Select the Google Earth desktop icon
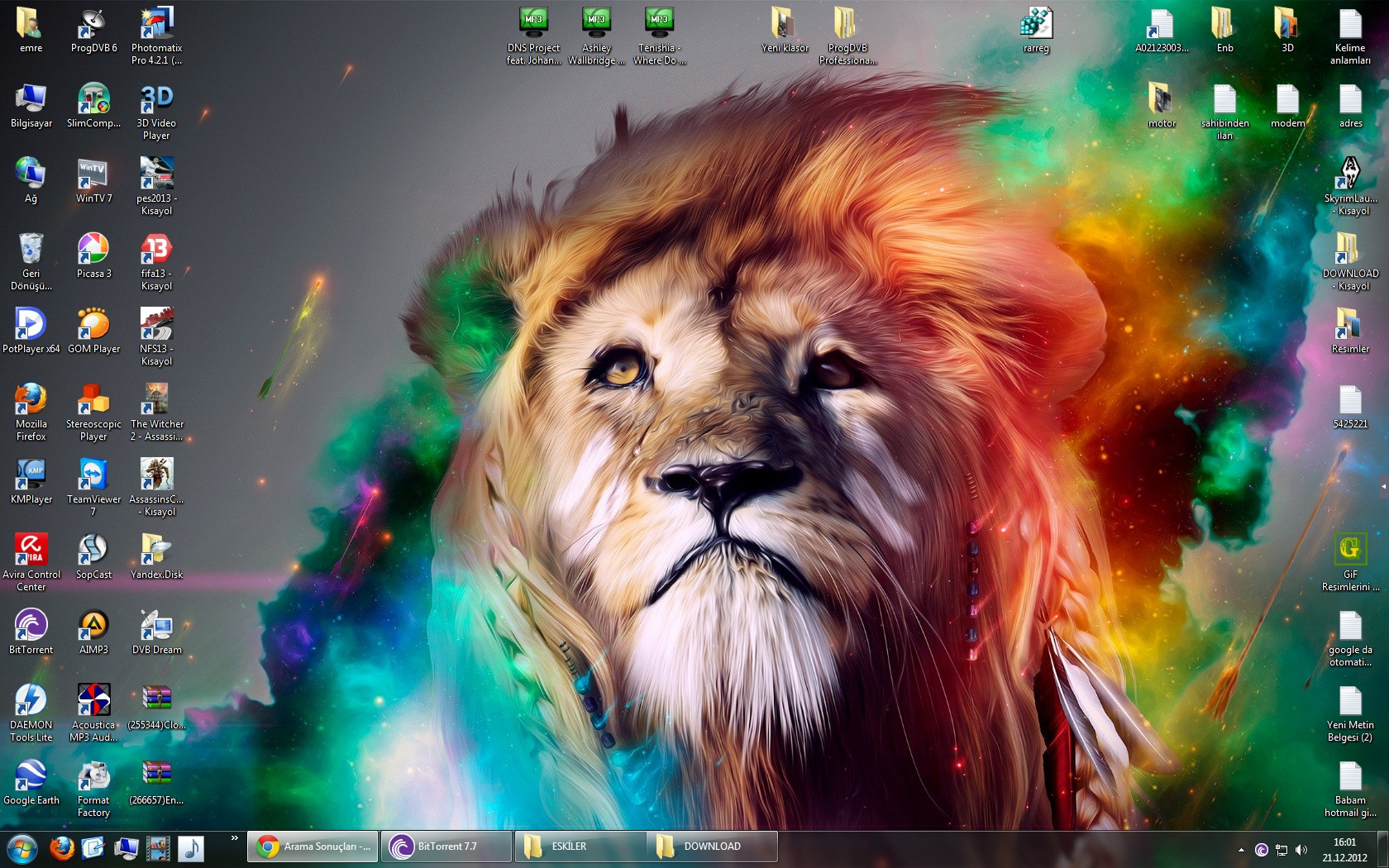The height and width of the screenshot is (868, 1389). [31, 783]
